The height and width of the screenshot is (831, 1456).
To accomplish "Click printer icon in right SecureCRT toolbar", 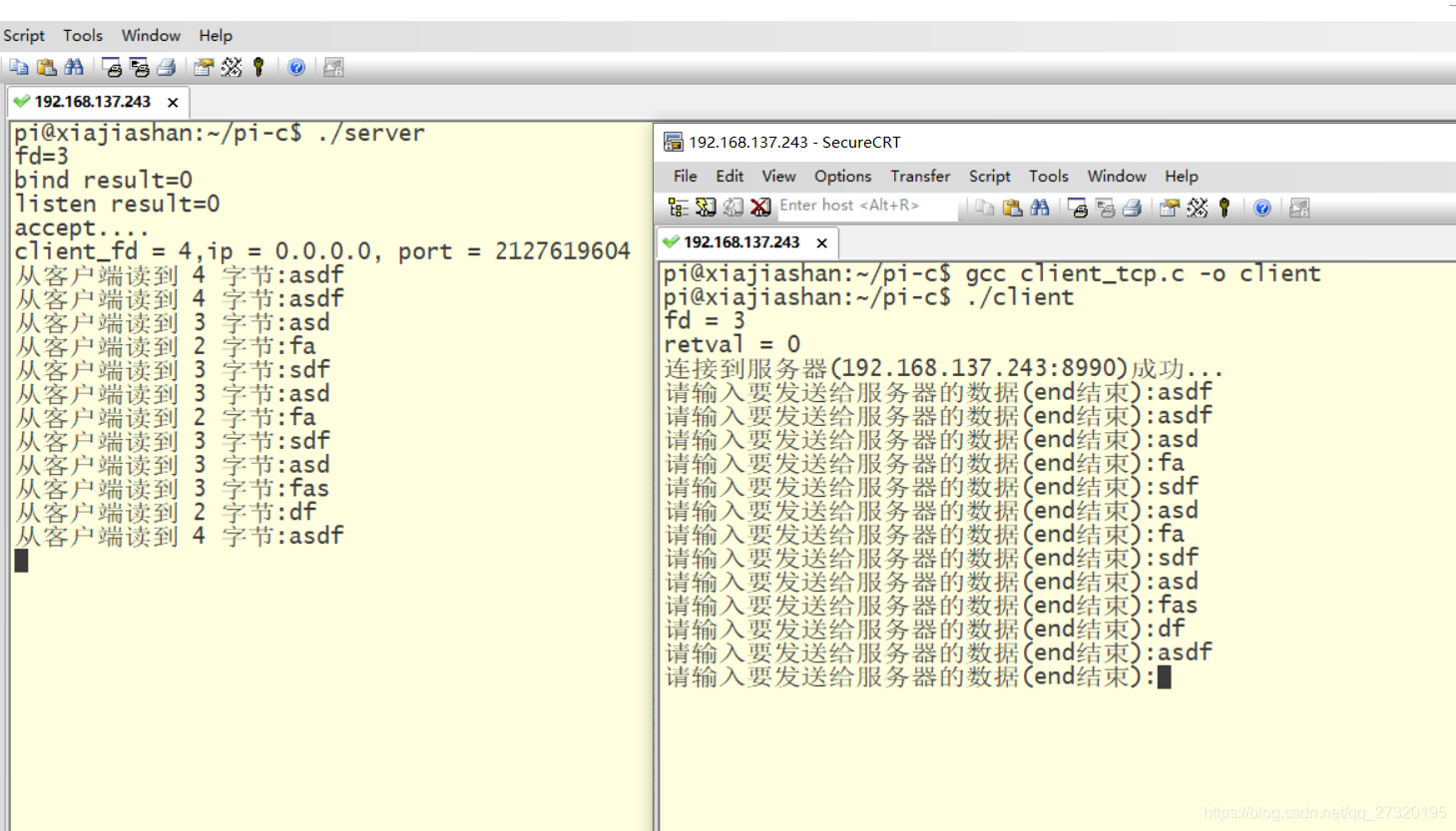I will [1132, 208].
